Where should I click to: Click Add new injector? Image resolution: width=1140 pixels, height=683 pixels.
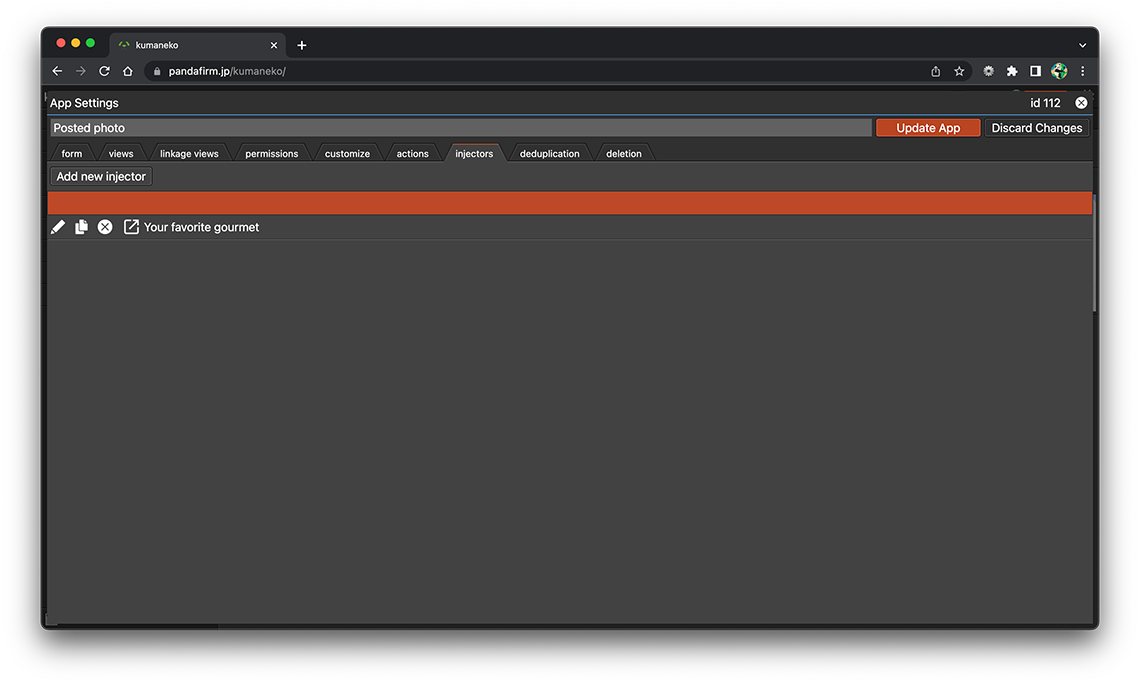pyautogui.click(x=101, y=176)
